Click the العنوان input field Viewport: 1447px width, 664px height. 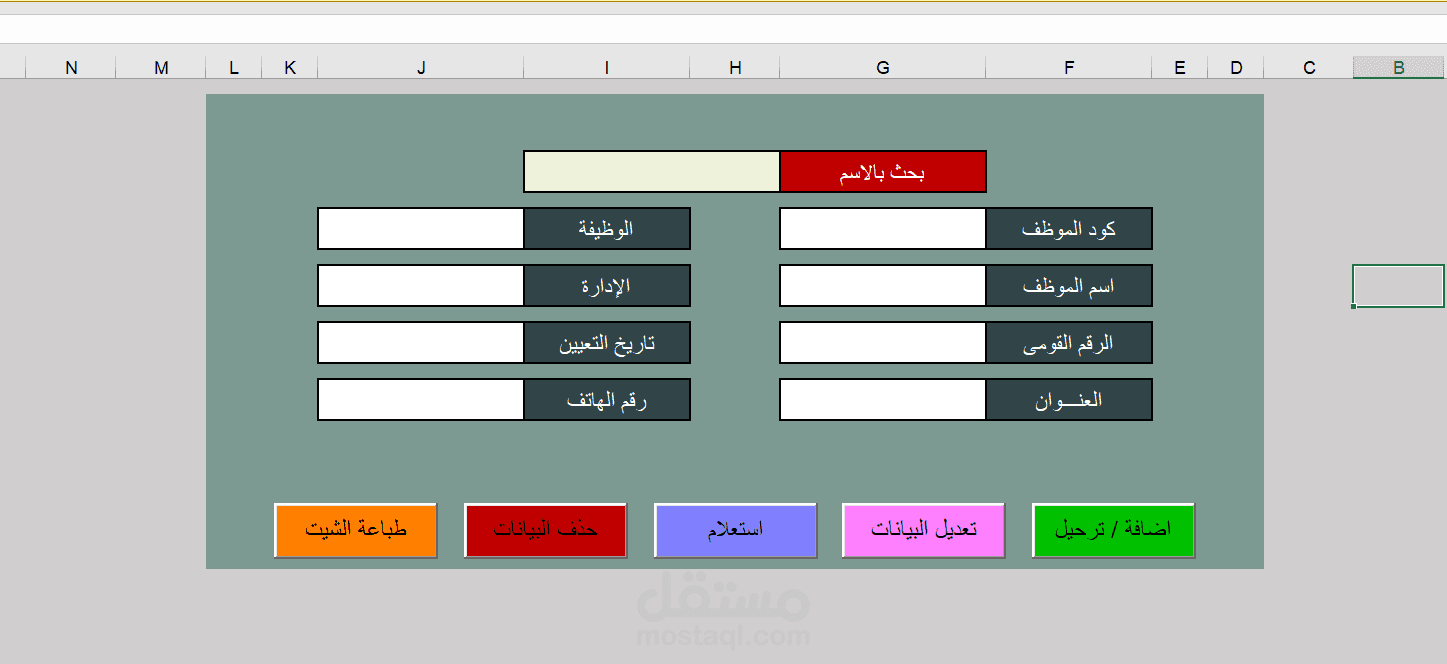(882, 400)
